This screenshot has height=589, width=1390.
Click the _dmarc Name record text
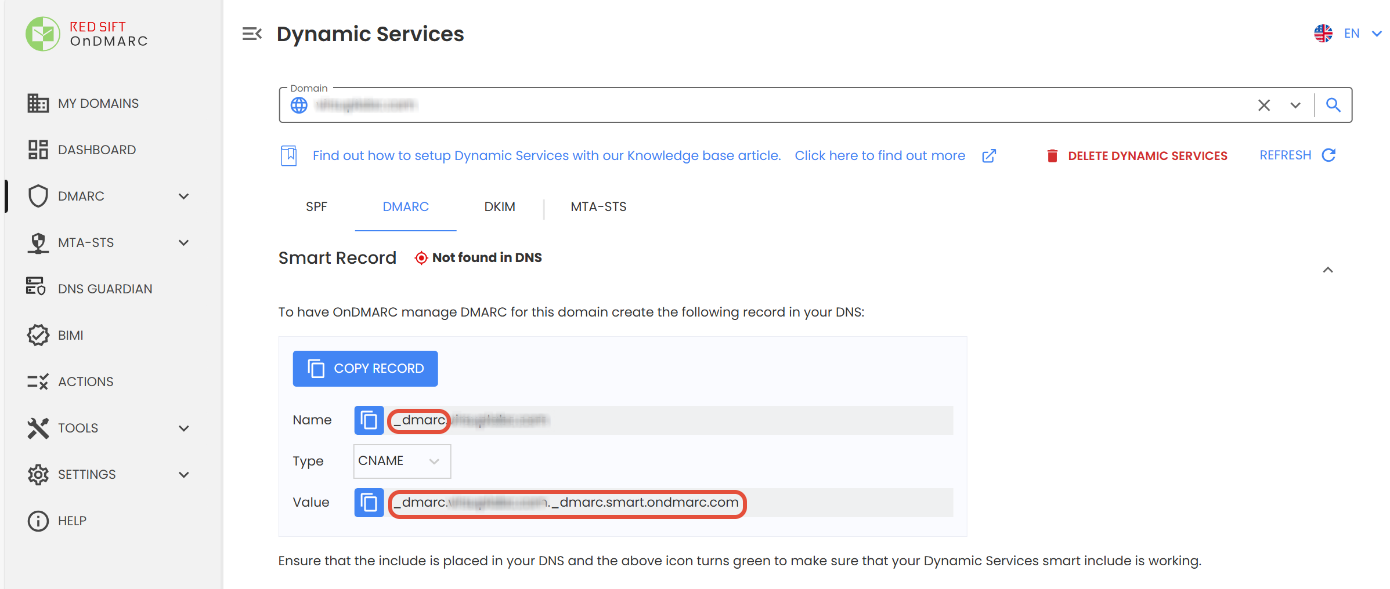419,420
